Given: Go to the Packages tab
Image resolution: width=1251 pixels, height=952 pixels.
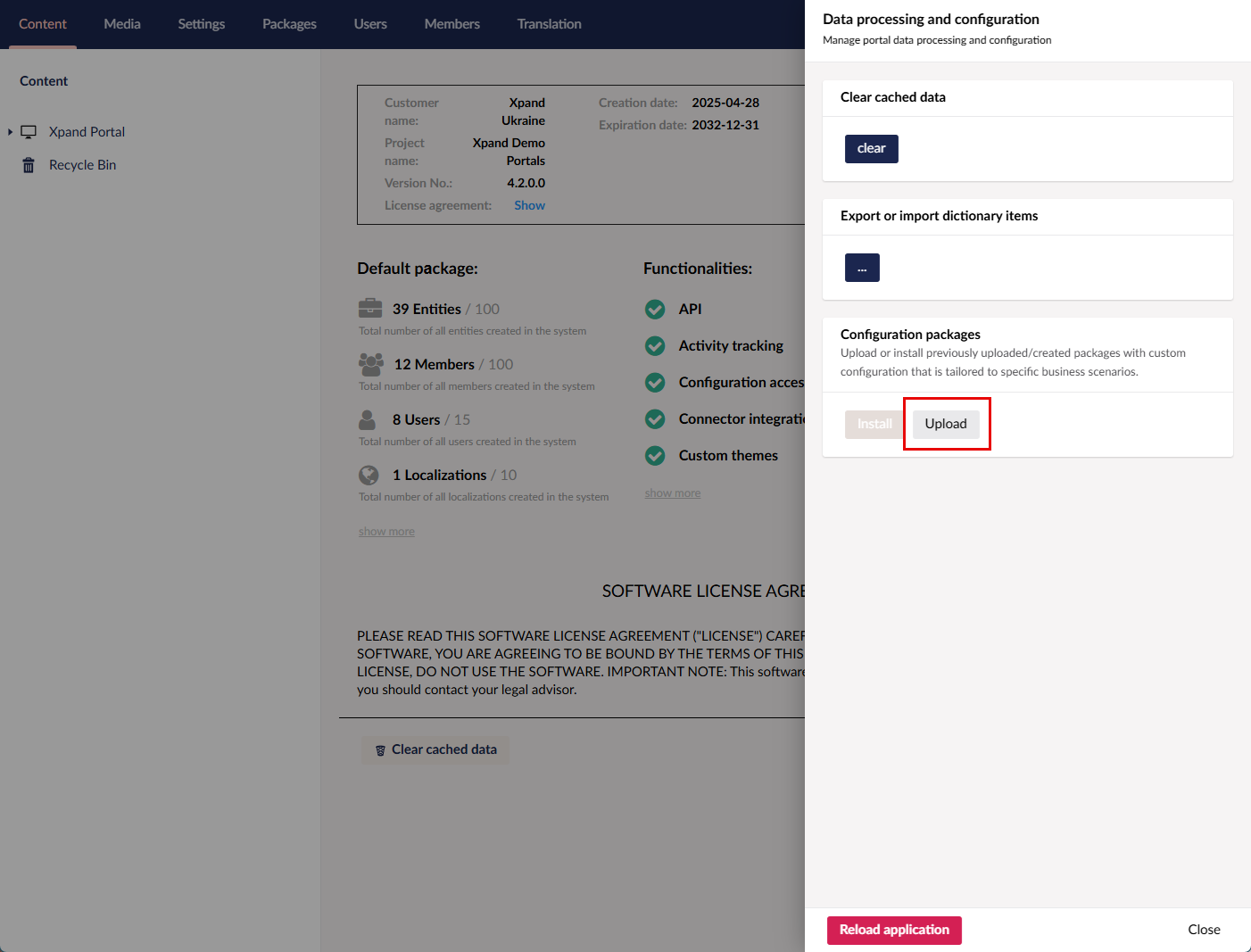Looking at the screenshot, I should tap(289, 24).
